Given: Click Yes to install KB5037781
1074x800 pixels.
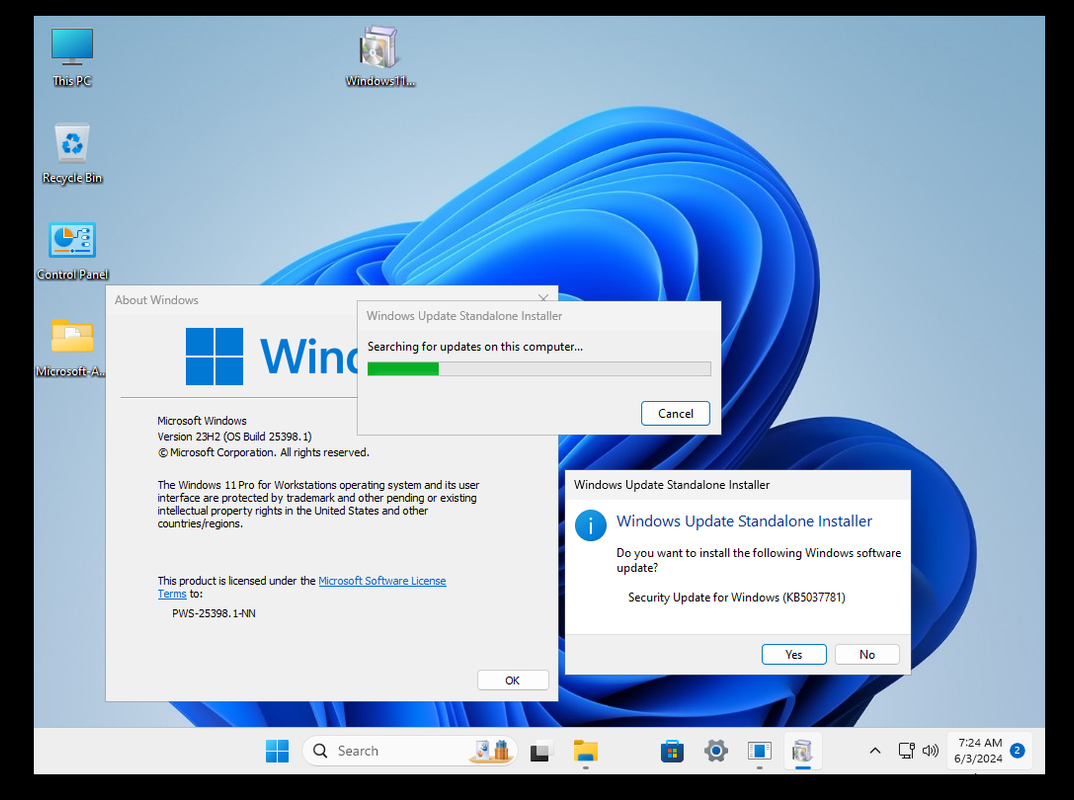Looking at the screenshot, I should [794, 654].
